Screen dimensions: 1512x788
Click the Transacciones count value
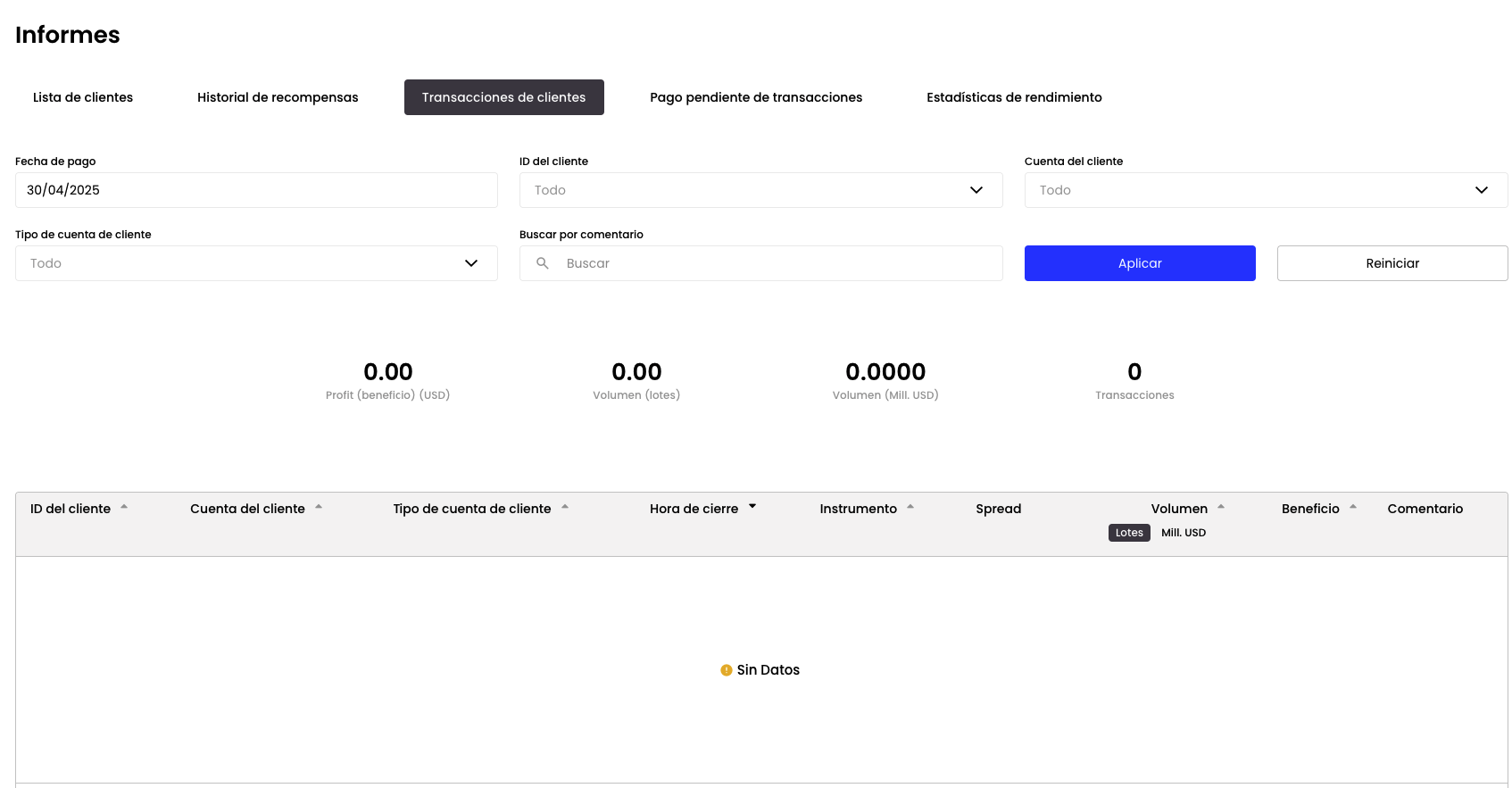point(1134,371)
